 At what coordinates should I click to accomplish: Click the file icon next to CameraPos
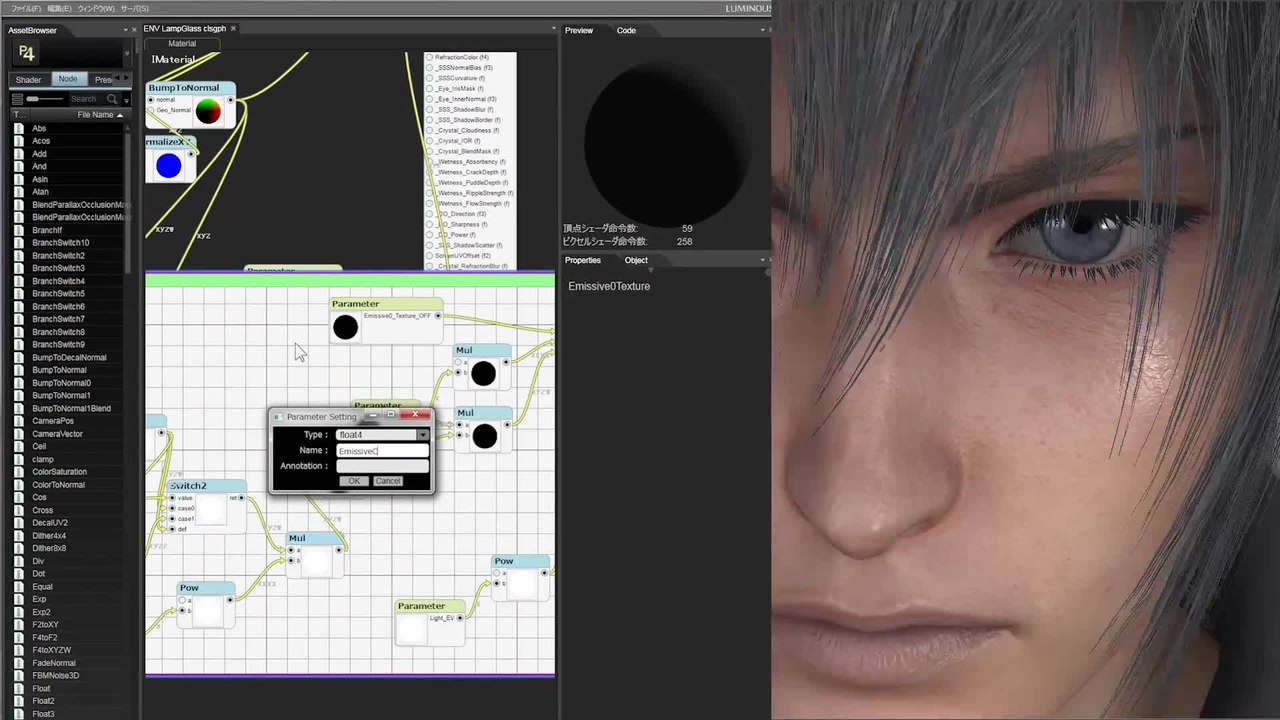click(x=19, y=421)
